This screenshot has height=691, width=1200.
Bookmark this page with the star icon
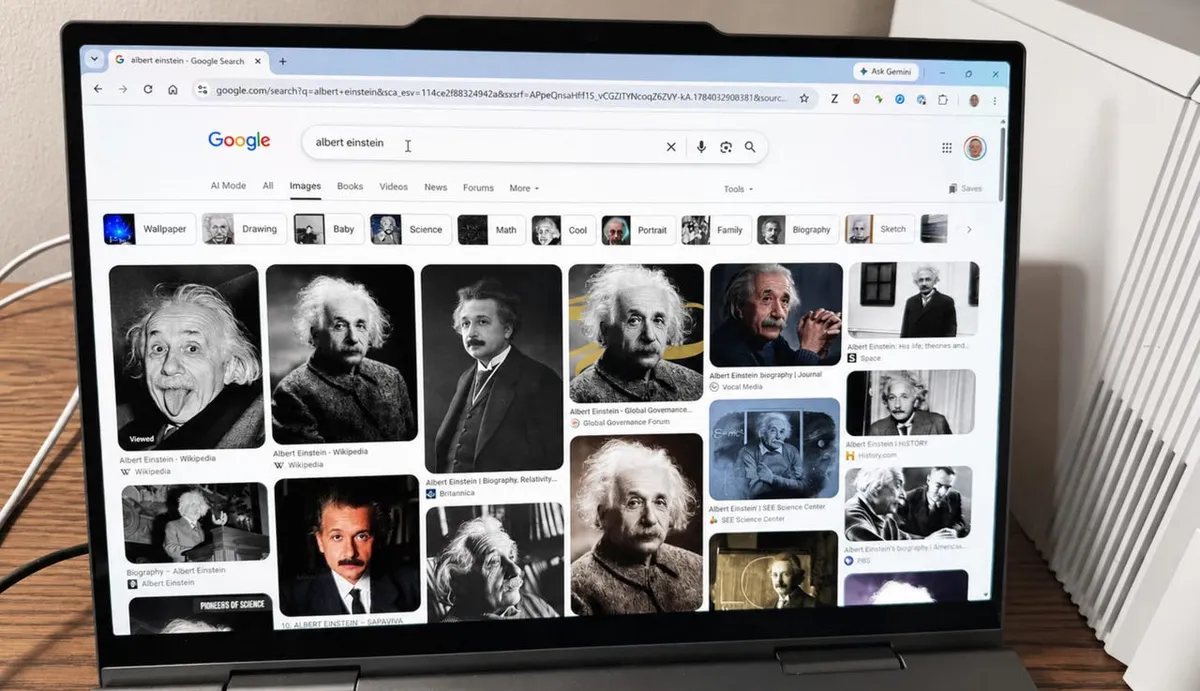pos(804,98)
